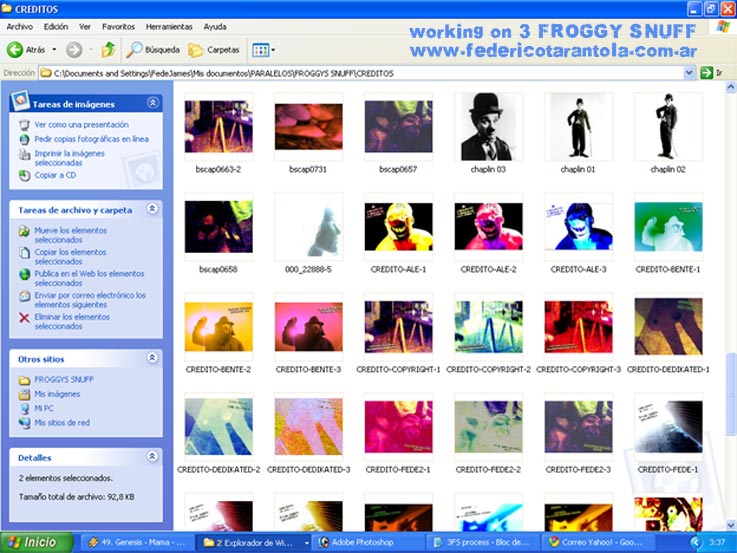The image size is (737, 553).
Task: Collapse the Tareas de imágenes panel
Action: [x=153, y=103]
